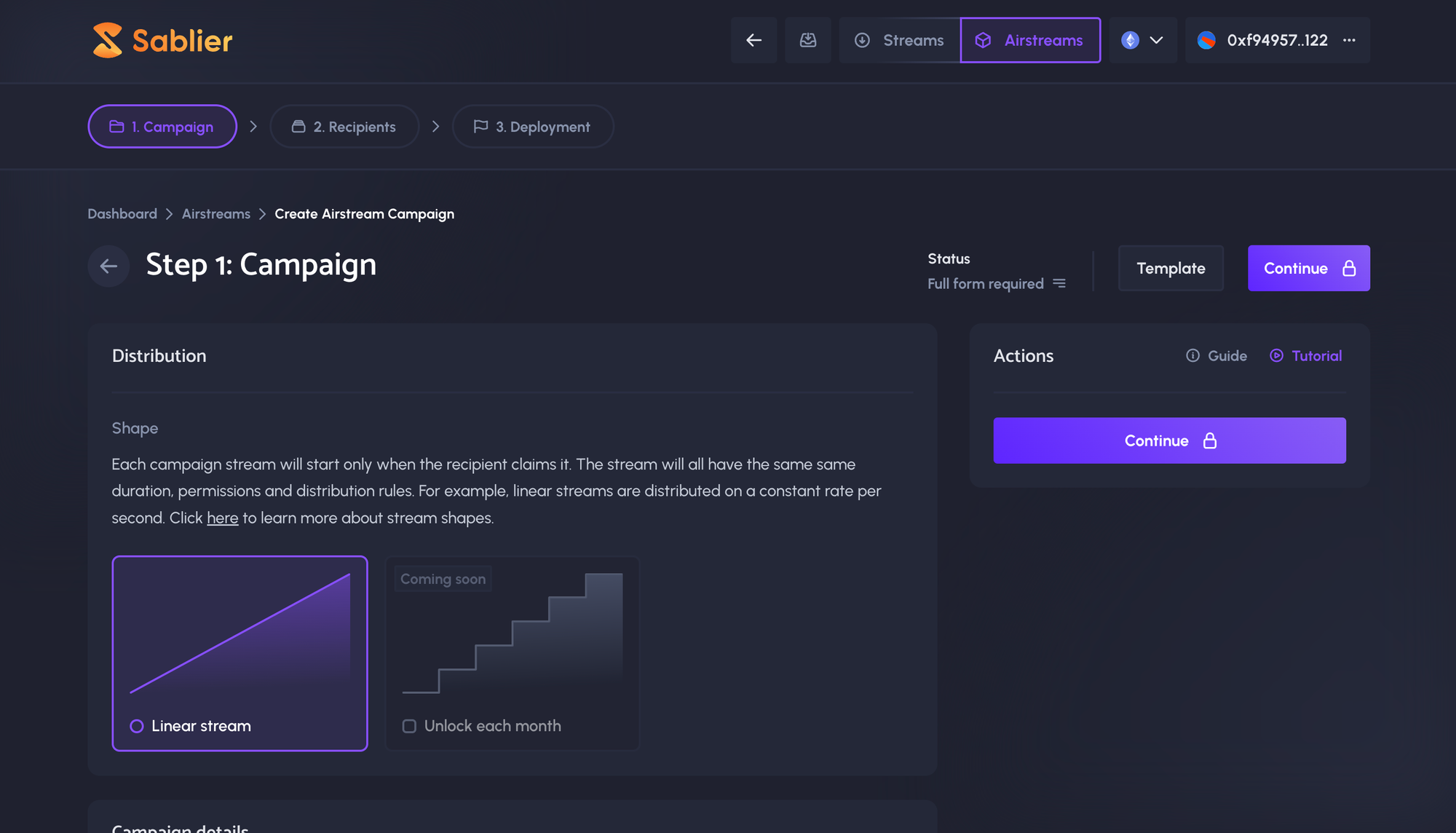Screen dimensions: 1456x833
Task: Click the Airstreams breadcrumb link
Action: click(215, 214)
